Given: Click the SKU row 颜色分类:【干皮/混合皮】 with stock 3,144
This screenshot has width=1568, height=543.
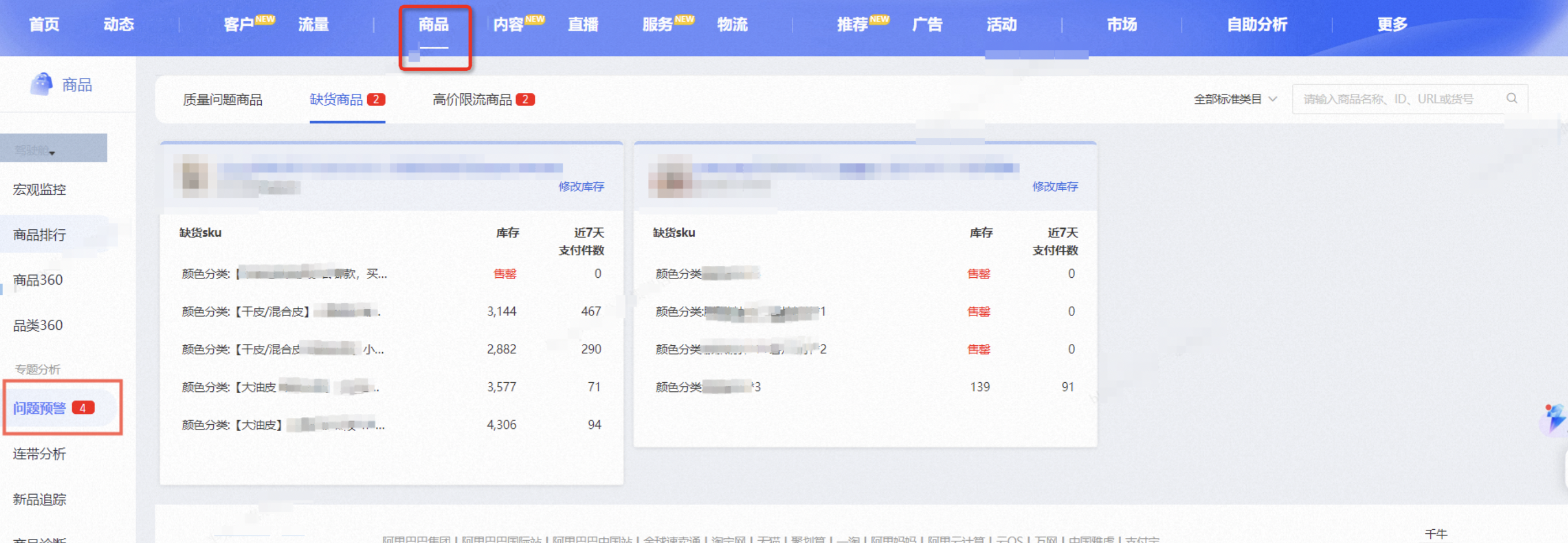Looking at the screenshot, I should [x=391, y=312].
